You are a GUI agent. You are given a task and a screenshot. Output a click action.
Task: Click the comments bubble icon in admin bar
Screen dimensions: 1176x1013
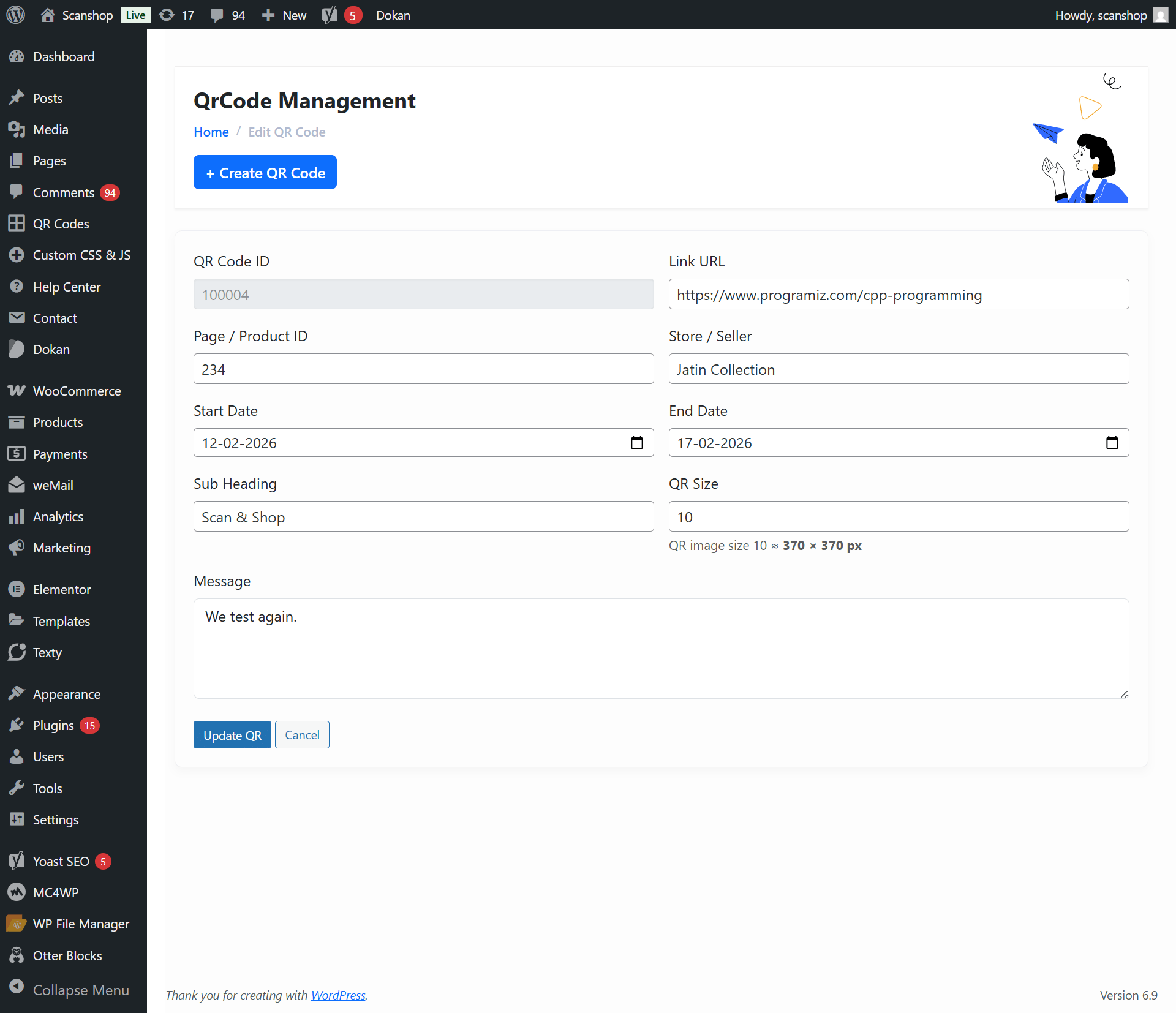tap(216, 15)
